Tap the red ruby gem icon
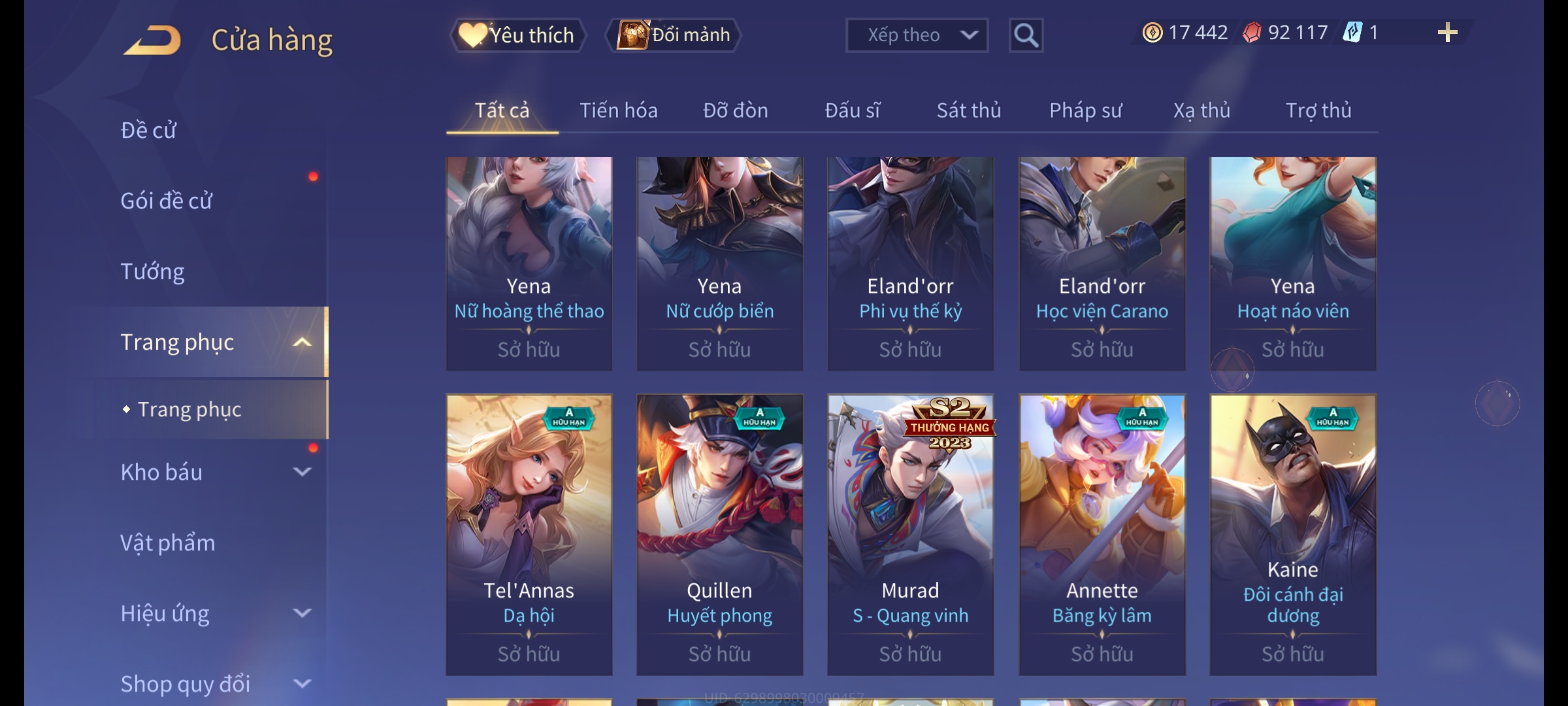Viewport: 1568px width, 706px height. pos(1252,33)
